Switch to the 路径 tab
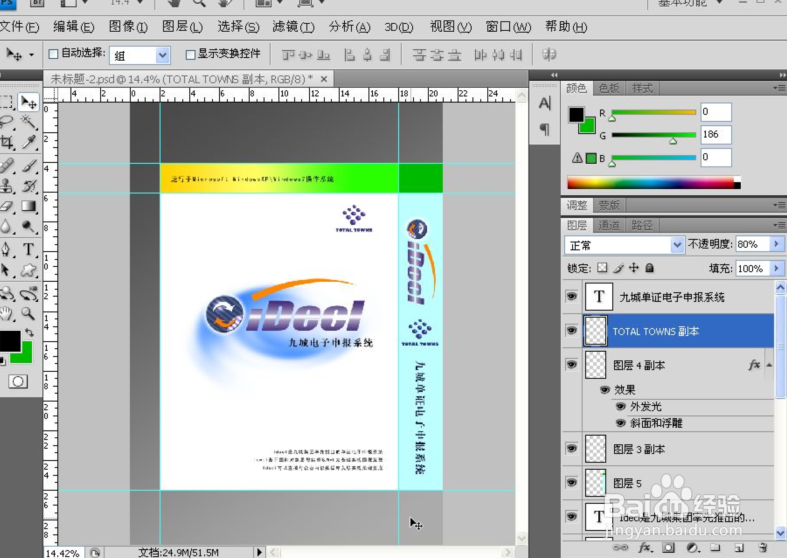This screenshot has height=558, width=787. [641, 225]
